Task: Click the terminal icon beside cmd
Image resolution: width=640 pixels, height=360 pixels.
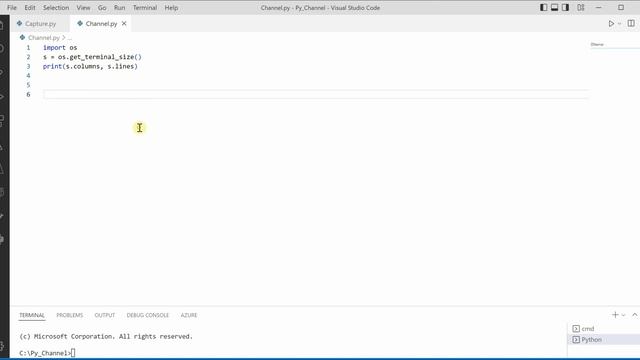Action: (x=576, y=329)
